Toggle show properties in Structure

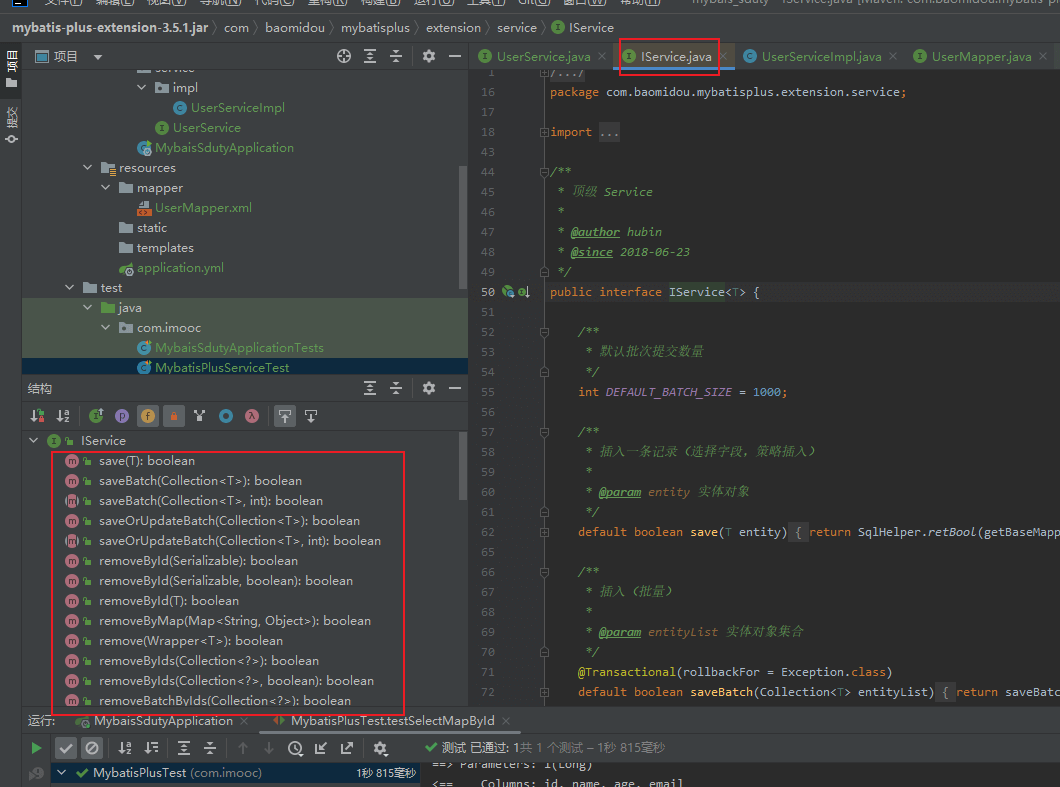(122, 416)
